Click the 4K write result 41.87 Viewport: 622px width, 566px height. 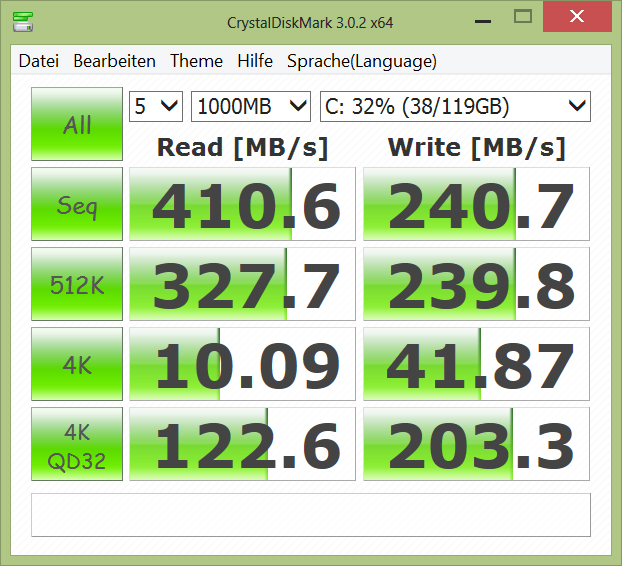(476, 364)
